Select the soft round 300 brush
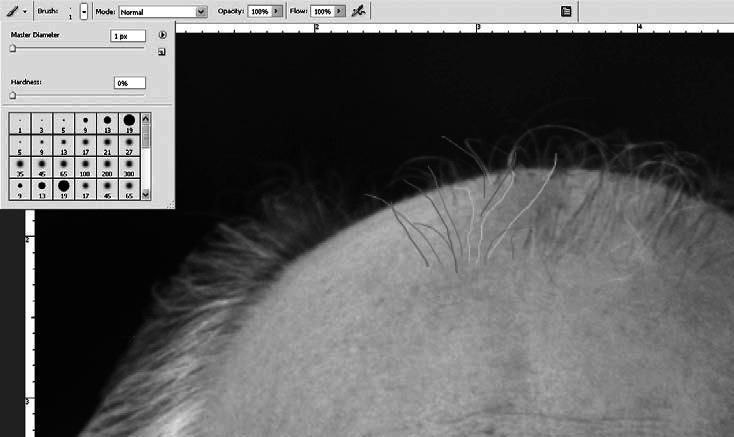The image size is (734, 437). coord(129,168)
